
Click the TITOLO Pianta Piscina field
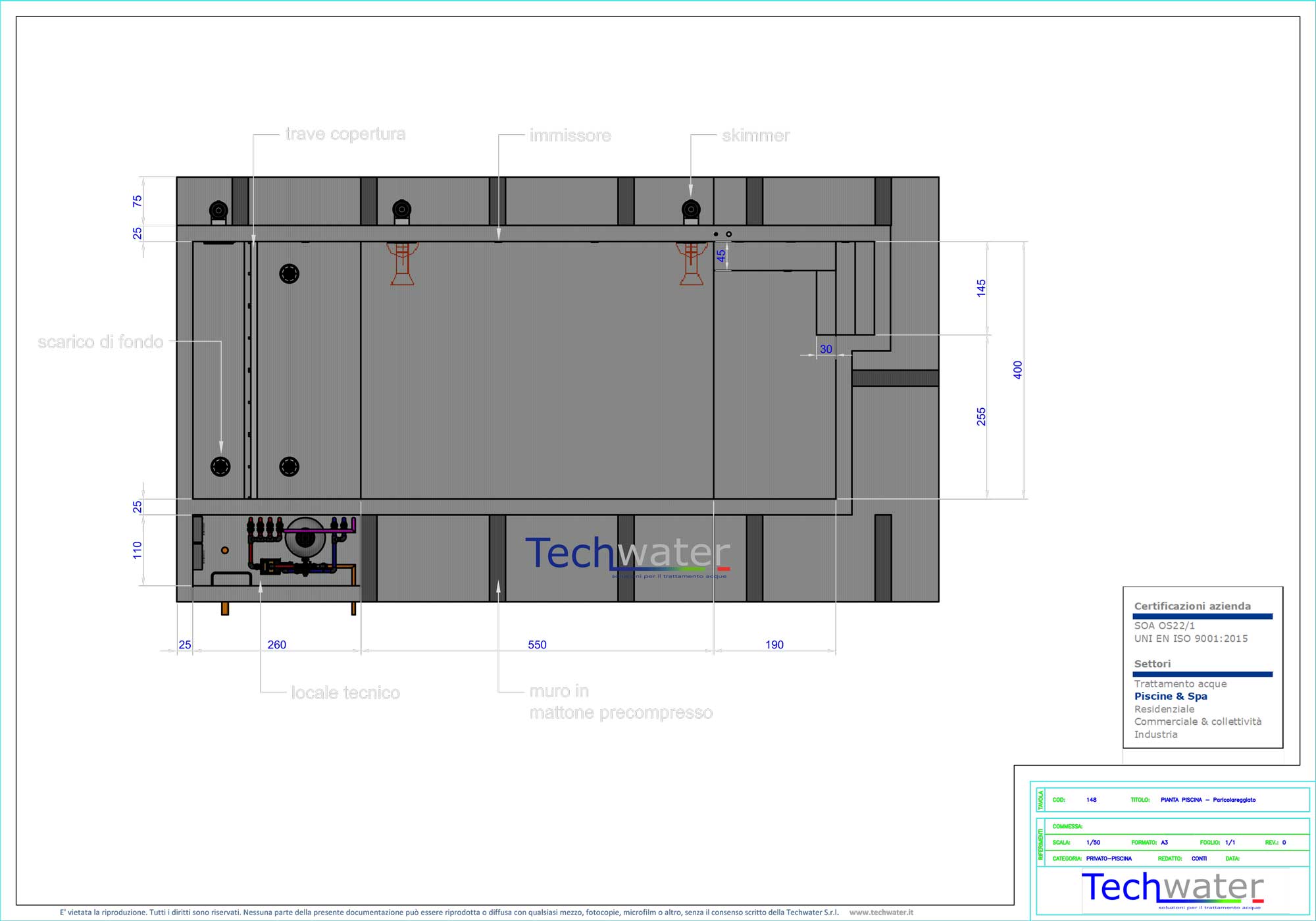click(1193, 800)
